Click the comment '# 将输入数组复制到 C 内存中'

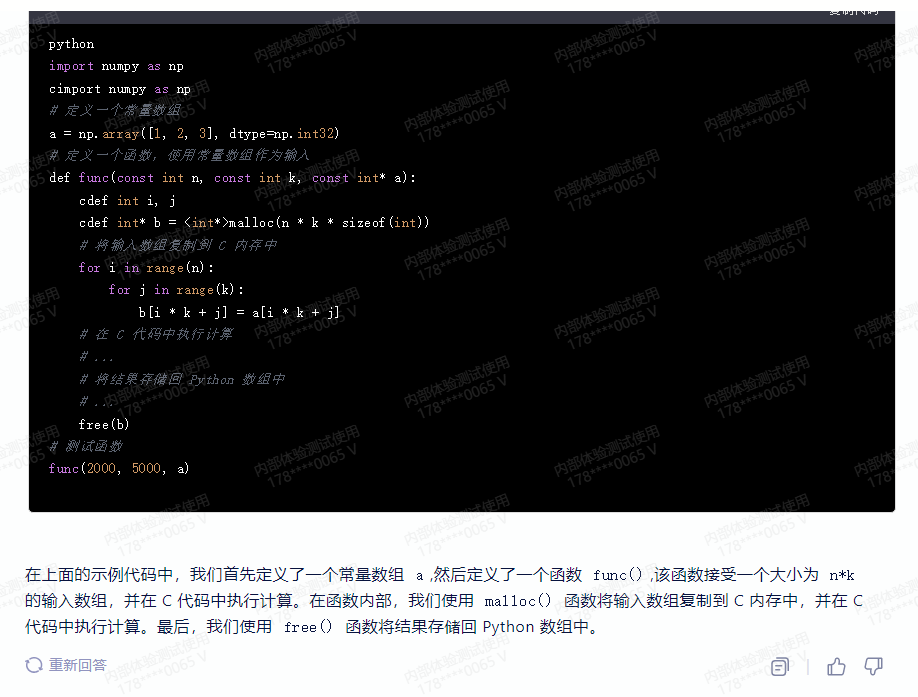pos(178,245)
